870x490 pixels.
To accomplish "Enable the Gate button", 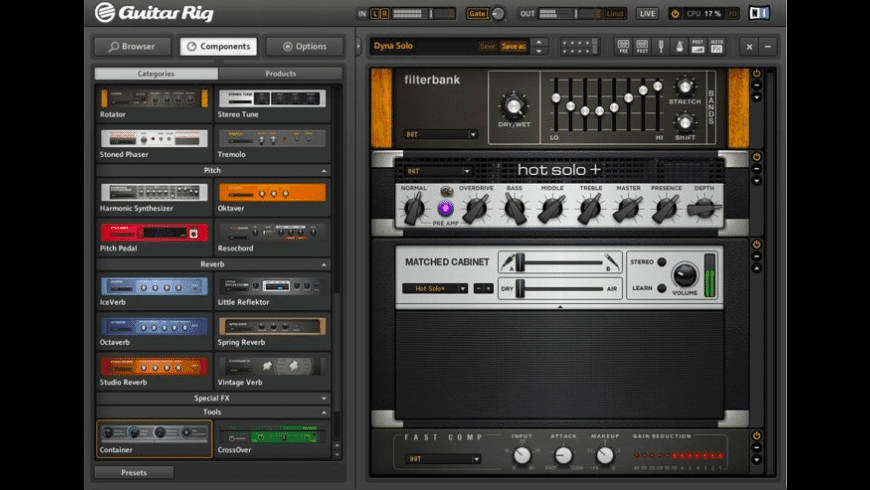I will pyautogui.click(x=477, y=14).
